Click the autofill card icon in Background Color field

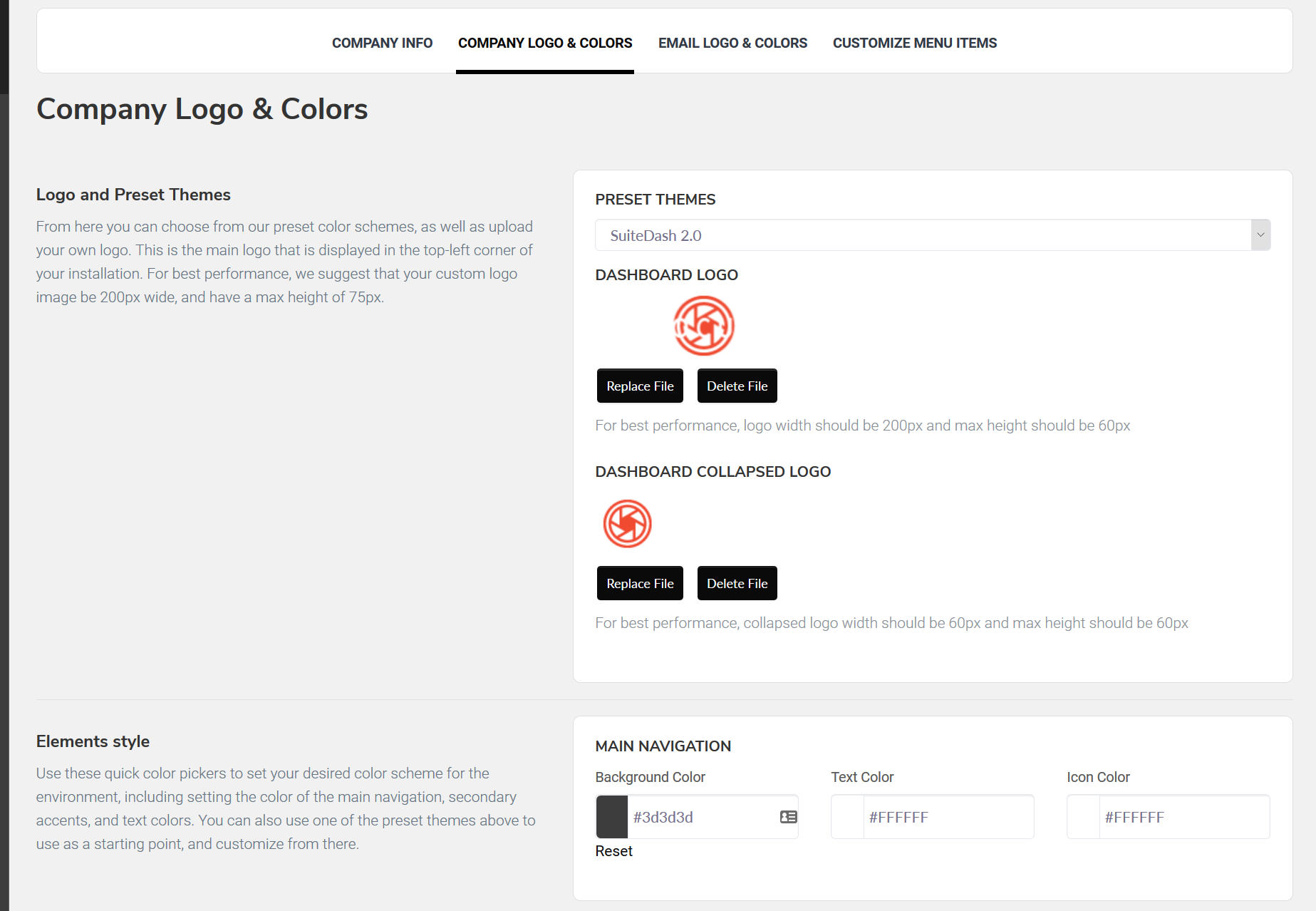coord(788,817)
